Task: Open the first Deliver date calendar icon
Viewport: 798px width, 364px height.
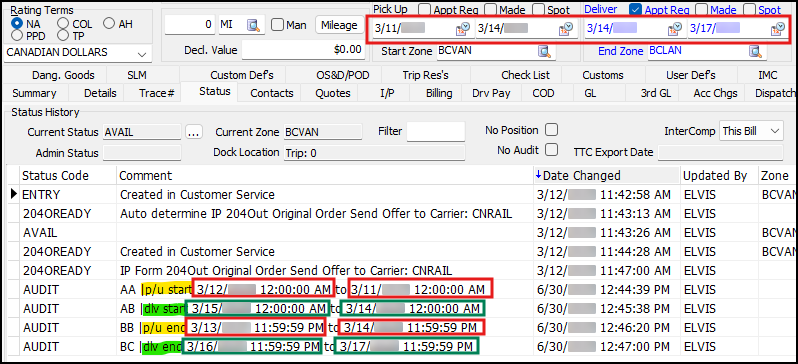Action: (x=674, y=29)
